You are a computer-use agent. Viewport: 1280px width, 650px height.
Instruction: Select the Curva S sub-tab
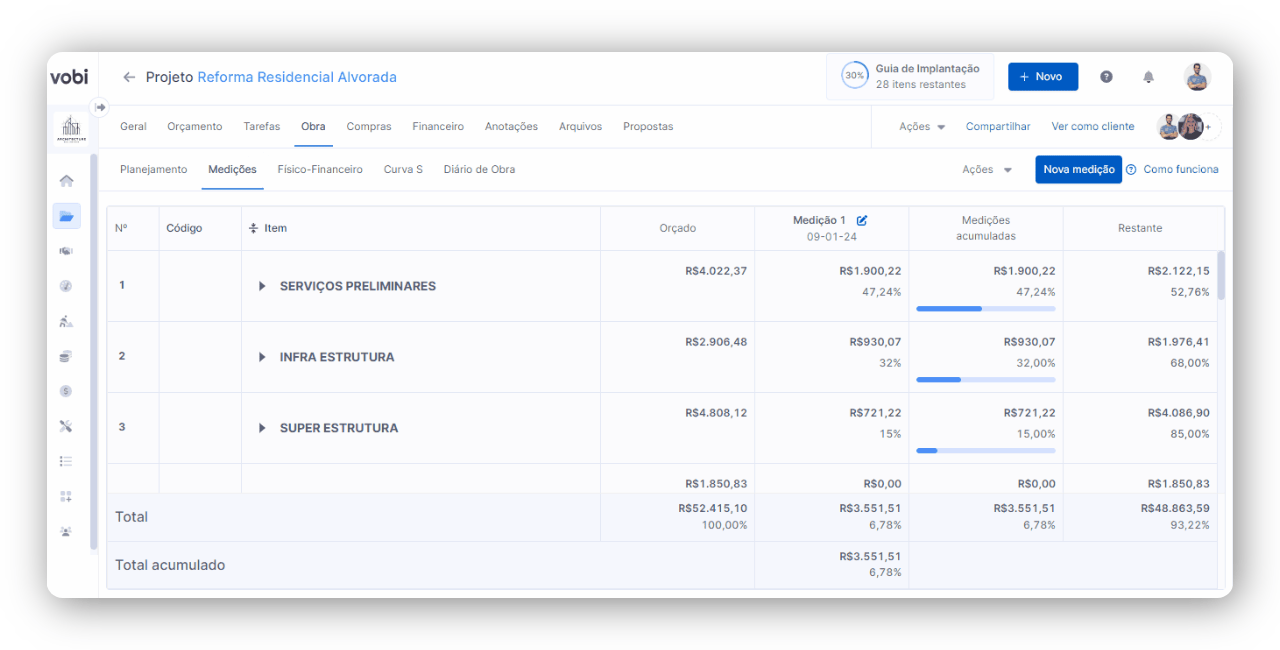(x=403, y=170)
